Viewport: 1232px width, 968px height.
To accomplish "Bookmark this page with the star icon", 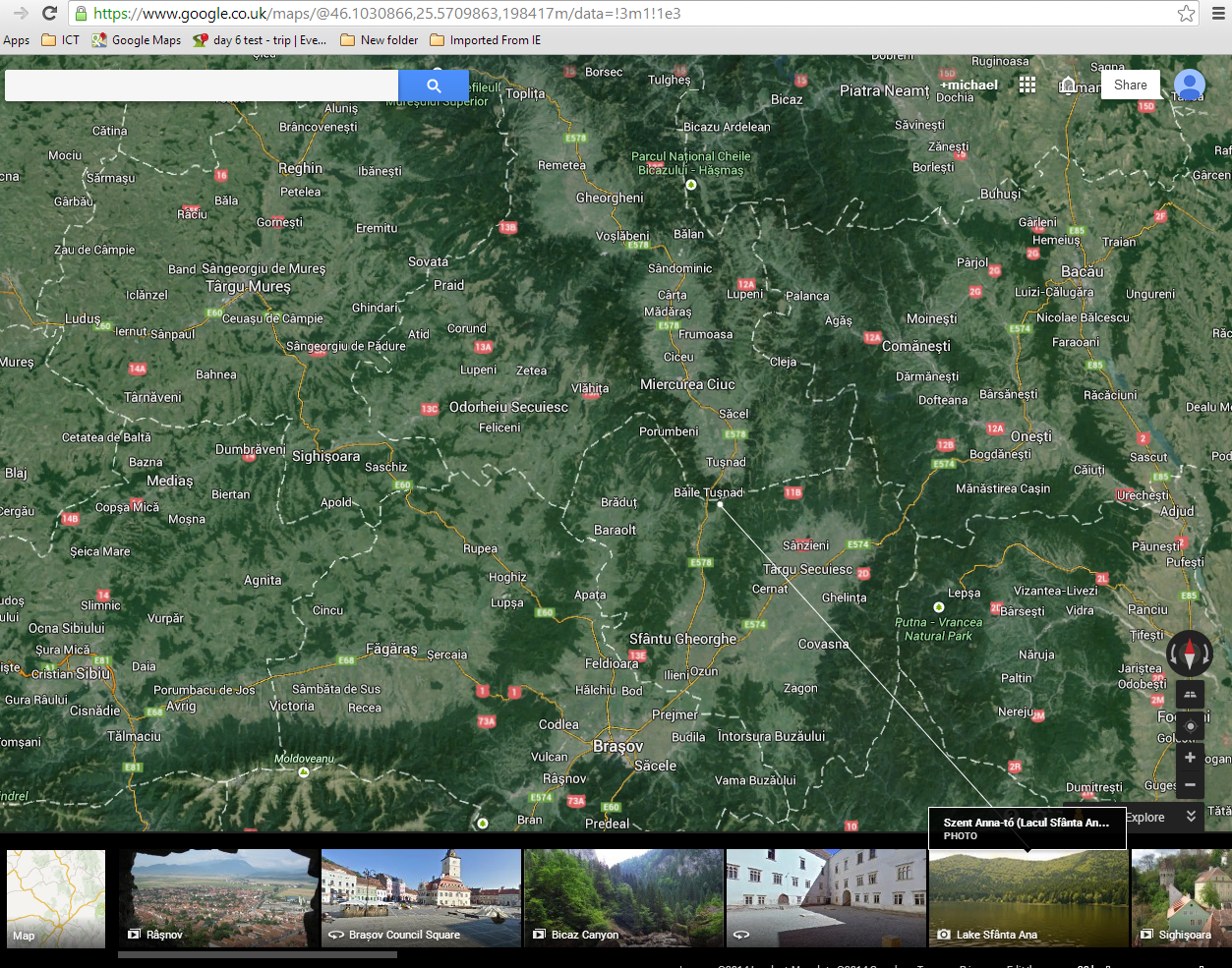I will click(1187, 13).
